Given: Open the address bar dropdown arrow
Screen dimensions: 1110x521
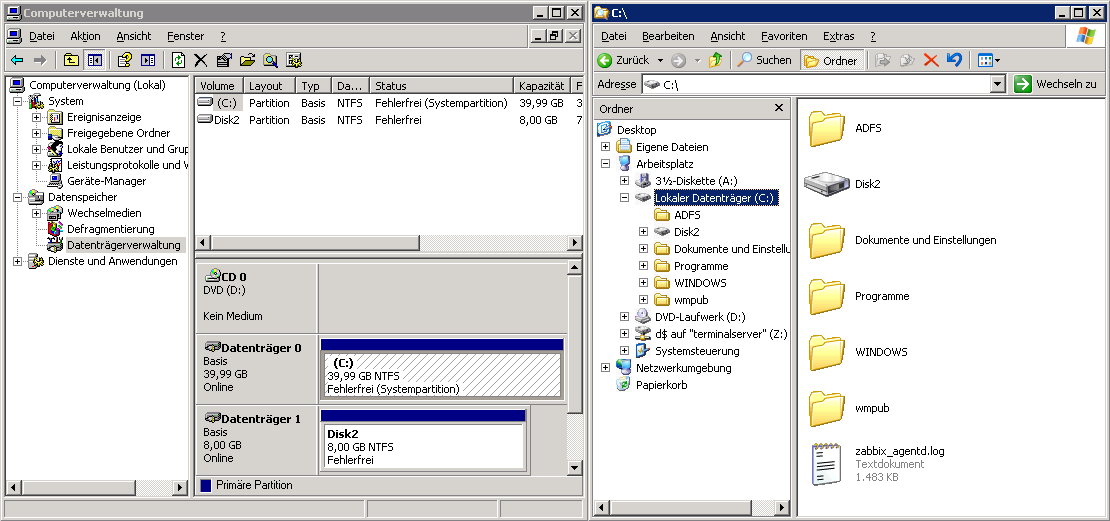Looking at the screenshot, I should 997,85.
